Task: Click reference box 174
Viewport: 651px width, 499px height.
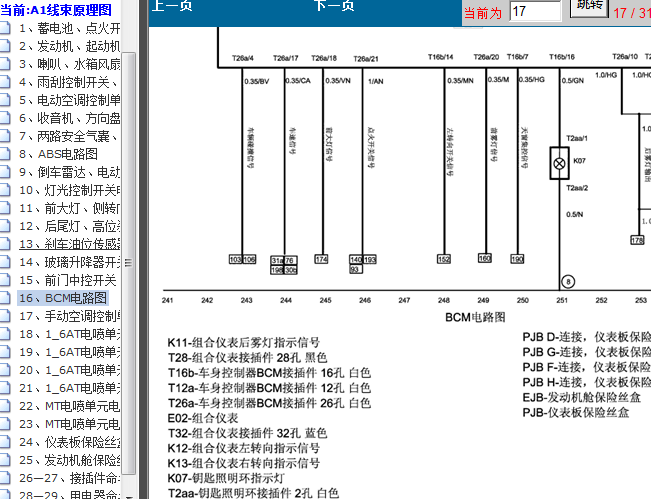Action: coord(321,259)
